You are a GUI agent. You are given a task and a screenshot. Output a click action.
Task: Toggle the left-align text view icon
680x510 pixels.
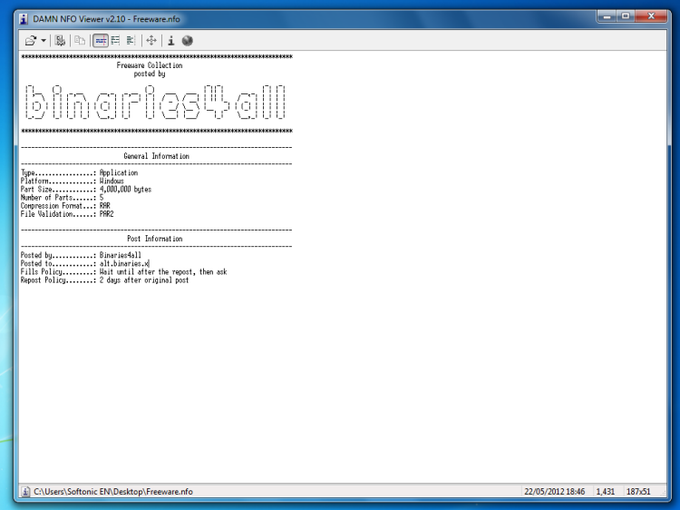[115, 41]
